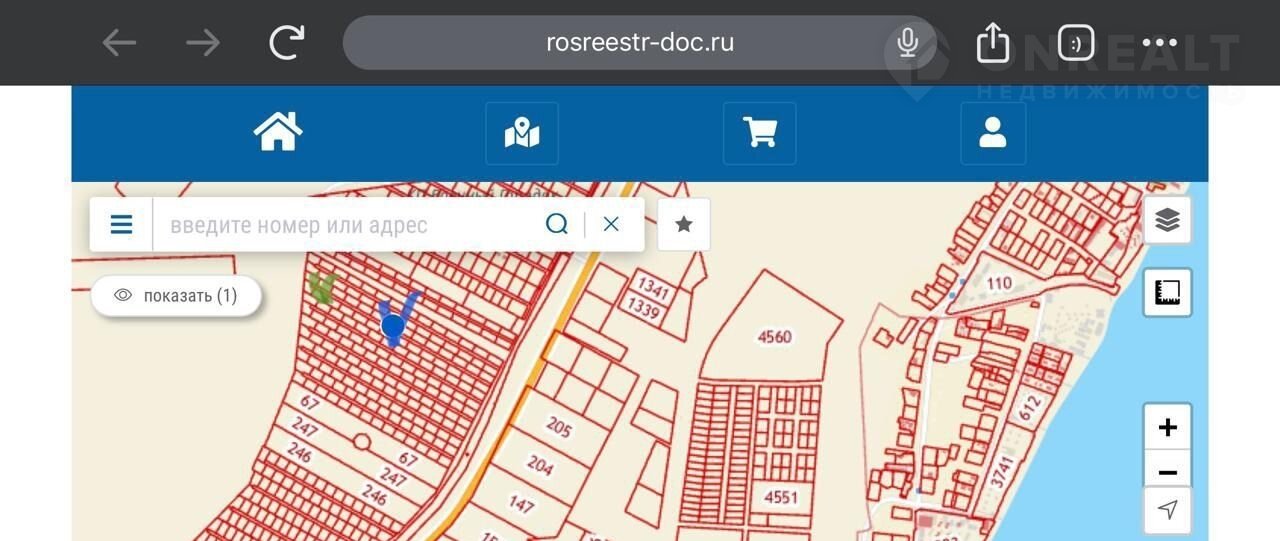Viewport: 1280px width, 541px height.
Task: Click the blue location marker on map
Action: click(393, 325)
